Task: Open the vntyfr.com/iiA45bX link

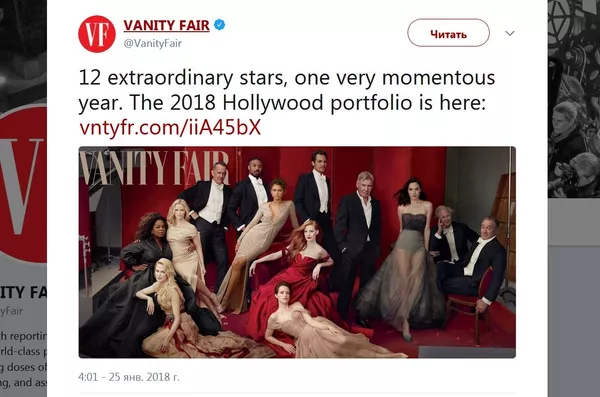Action: pos(170,127)
